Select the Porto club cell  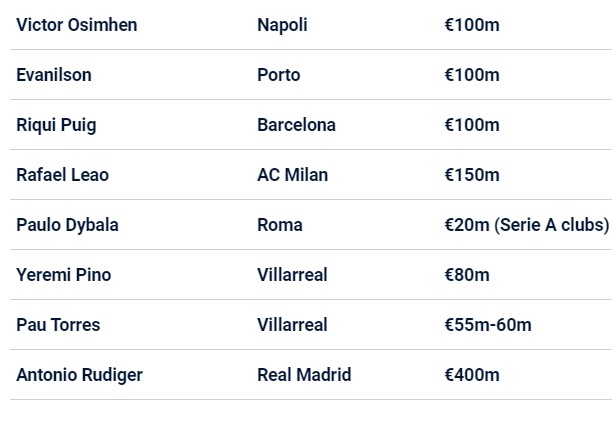[278, 75]
